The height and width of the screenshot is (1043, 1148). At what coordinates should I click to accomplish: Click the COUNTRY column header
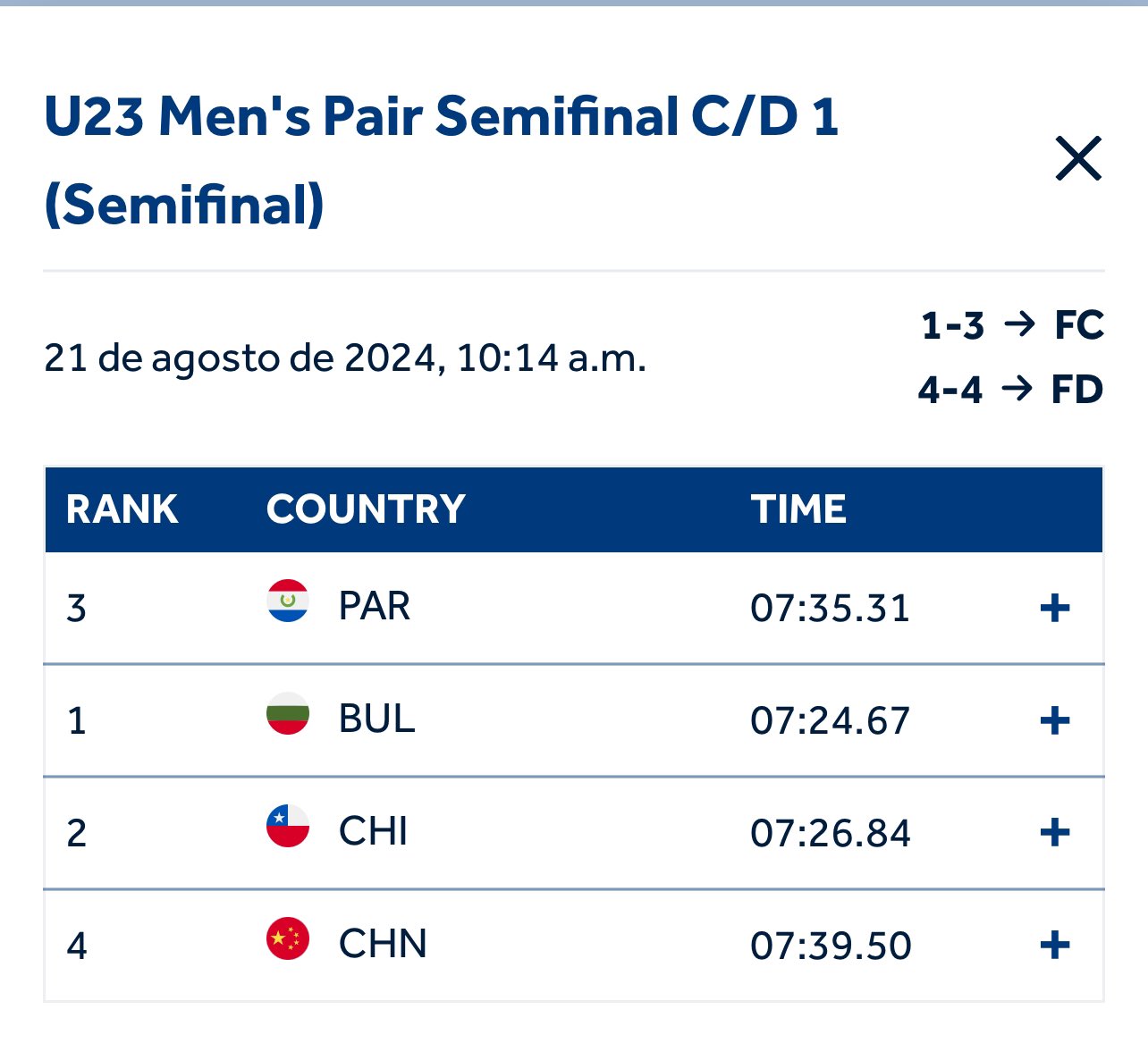(x=366, y=509)
